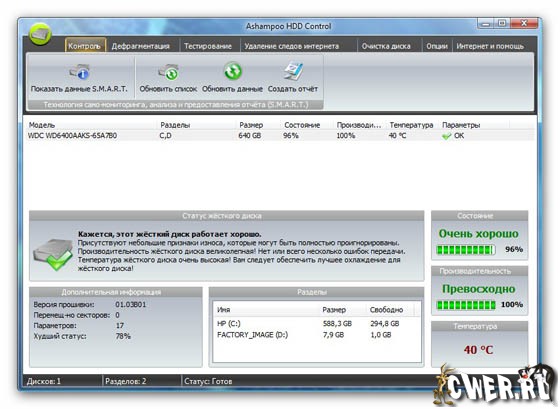Click the drive list Размер column header
This screenshot has height=409, width=560.
point(251,125)
